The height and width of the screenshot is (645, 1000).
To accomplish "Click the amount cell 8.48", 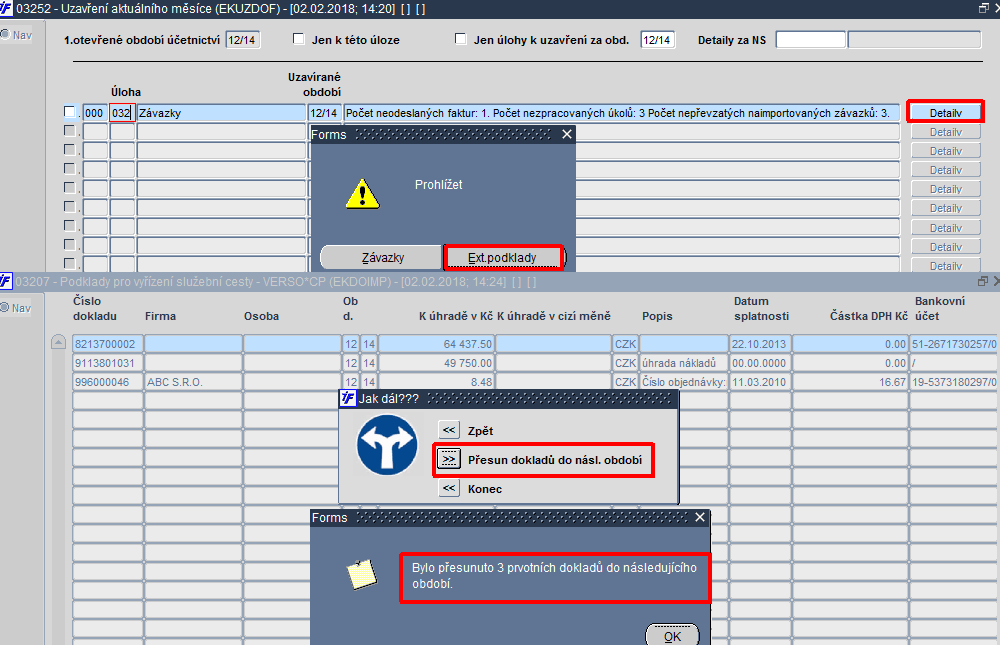I will click(x=436, y=382).
